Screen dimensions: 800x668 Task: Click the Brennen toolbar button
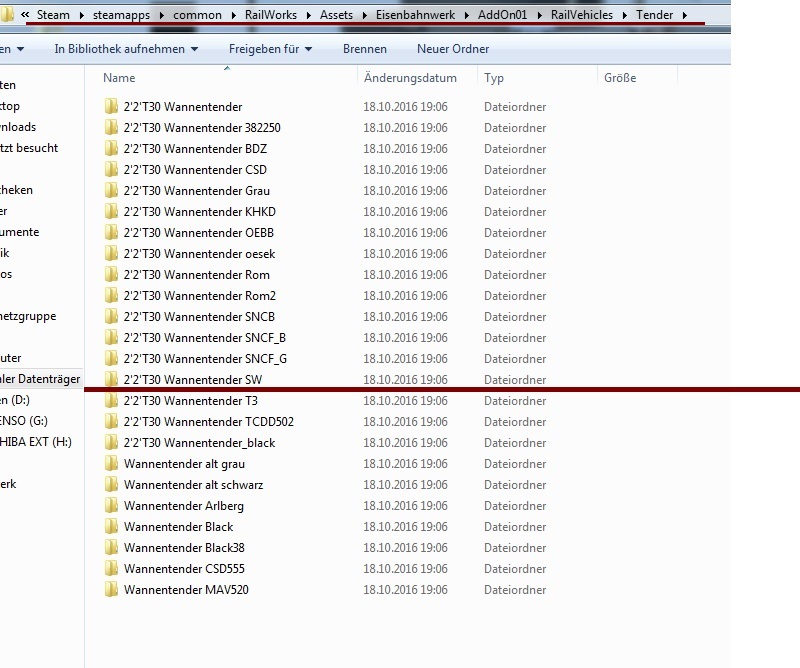coord(365,49)
